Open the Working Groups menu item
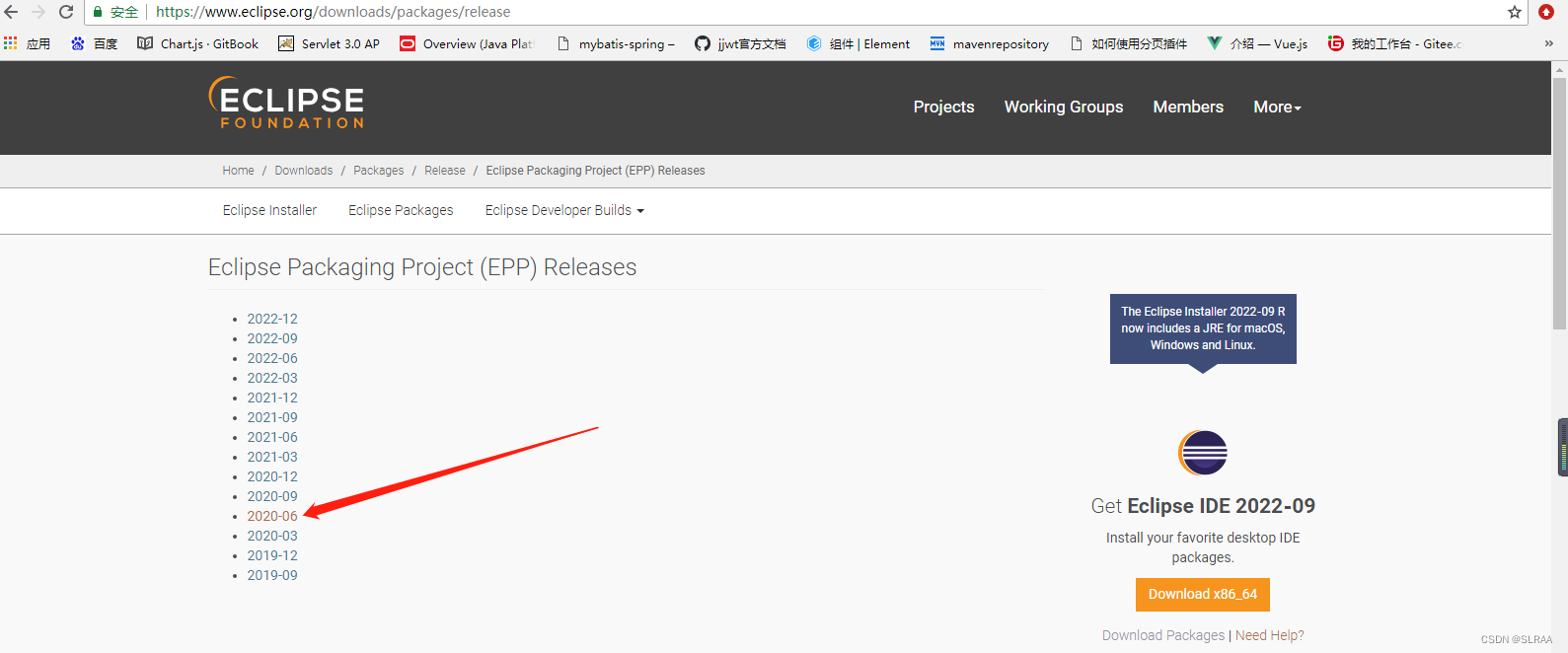Viewport: 1568px width, 653px height. click(1064, 107)
